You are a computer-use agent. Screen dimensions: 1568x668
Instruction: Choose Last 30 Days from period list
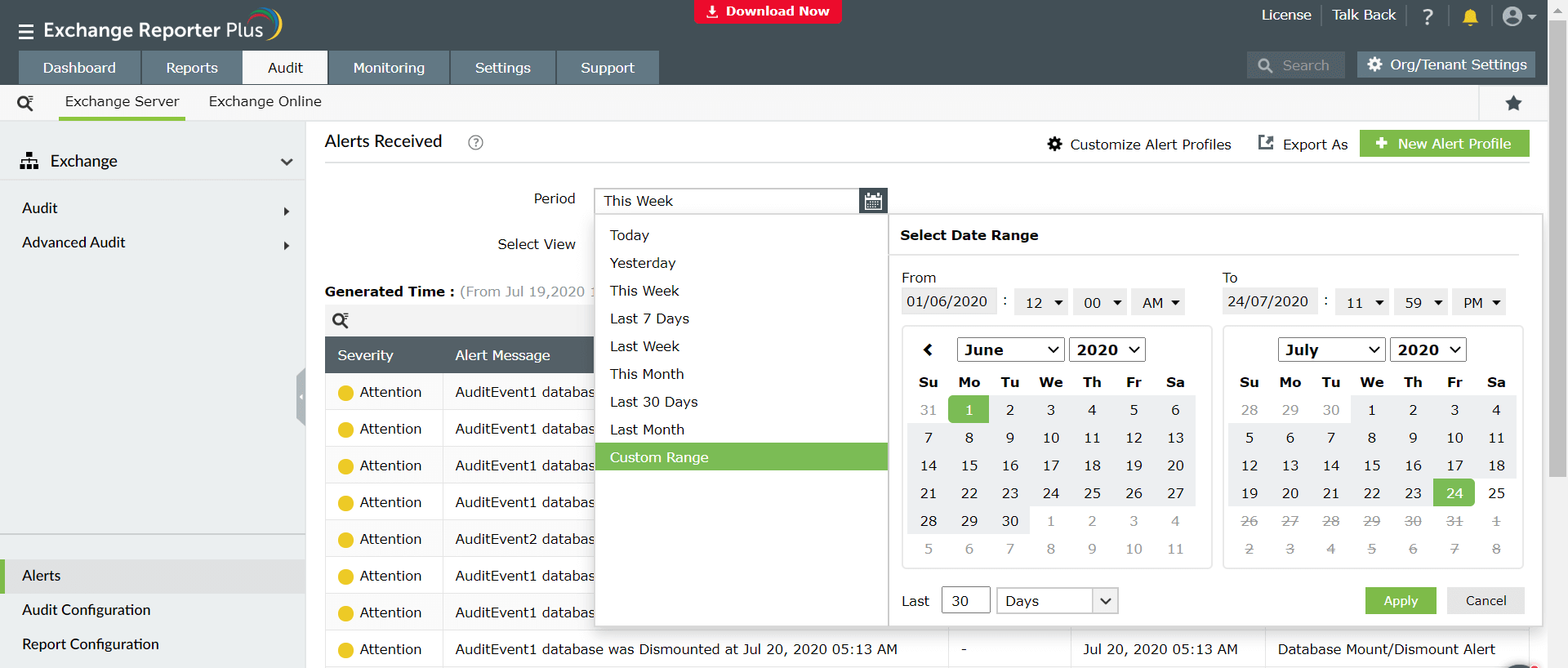653,402
